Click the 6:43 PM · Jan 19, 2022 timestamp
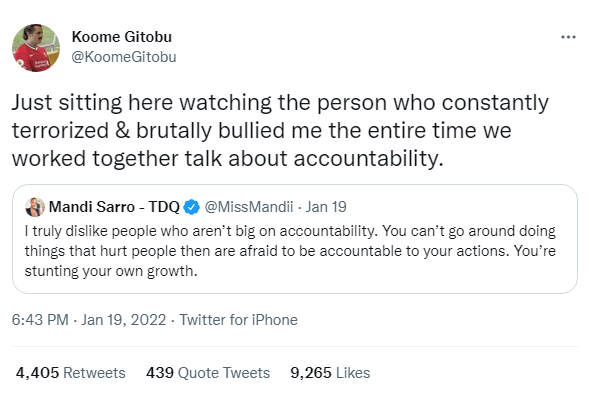Image resolution: width=590 pixels, height=393 pixels. 89,320
